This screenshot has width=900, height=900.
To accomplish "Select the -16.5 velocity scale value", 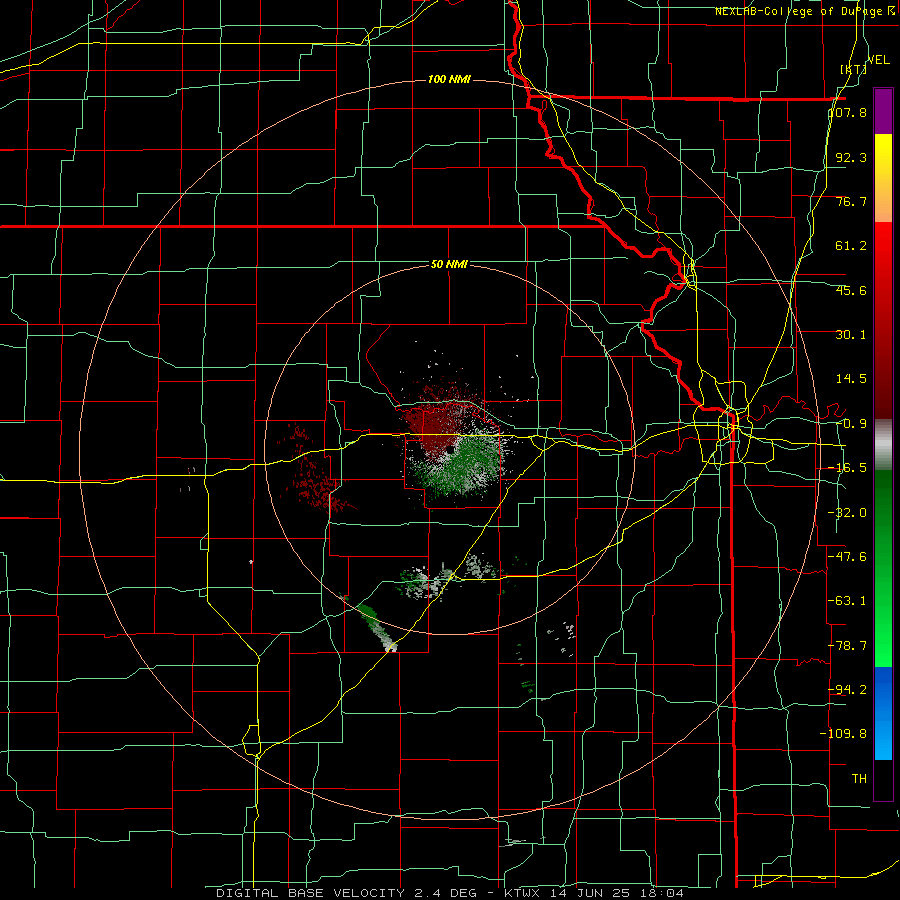I will (848, 467).
